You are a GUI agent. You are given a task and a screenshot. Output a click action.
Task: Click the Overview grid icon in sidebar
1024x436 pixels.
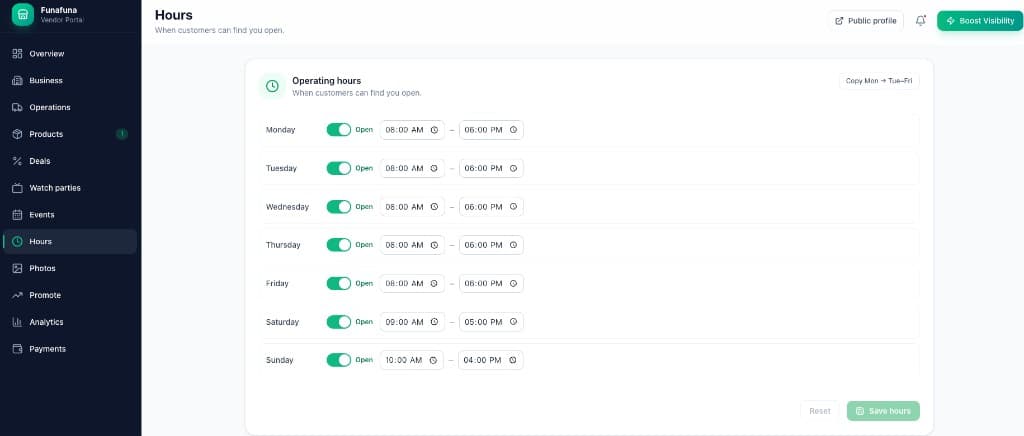pyautogui.click(x=18, y=54)
